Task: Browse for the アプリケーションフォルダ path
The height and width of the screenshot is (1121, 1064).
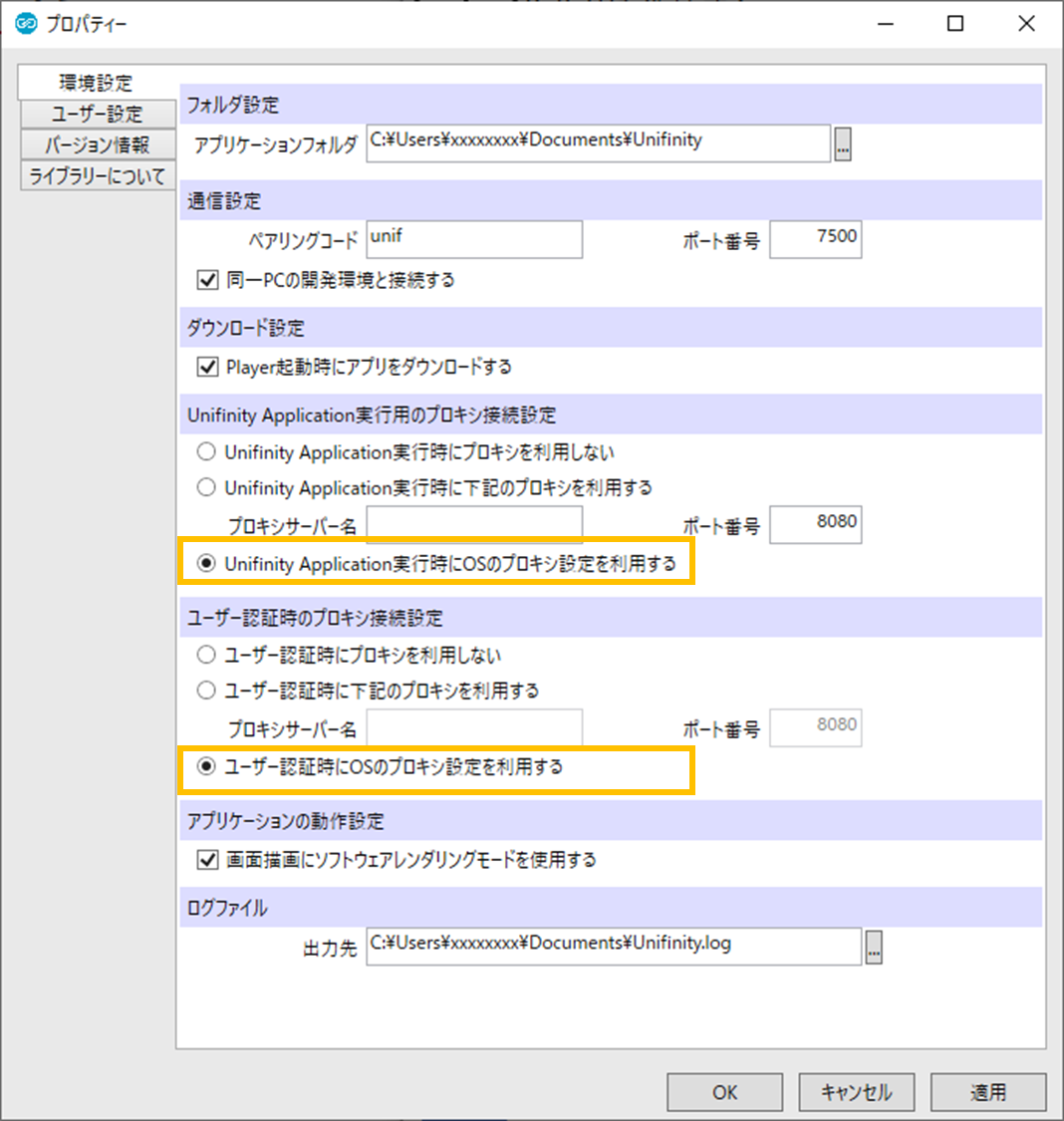Action: click(843, 144)
